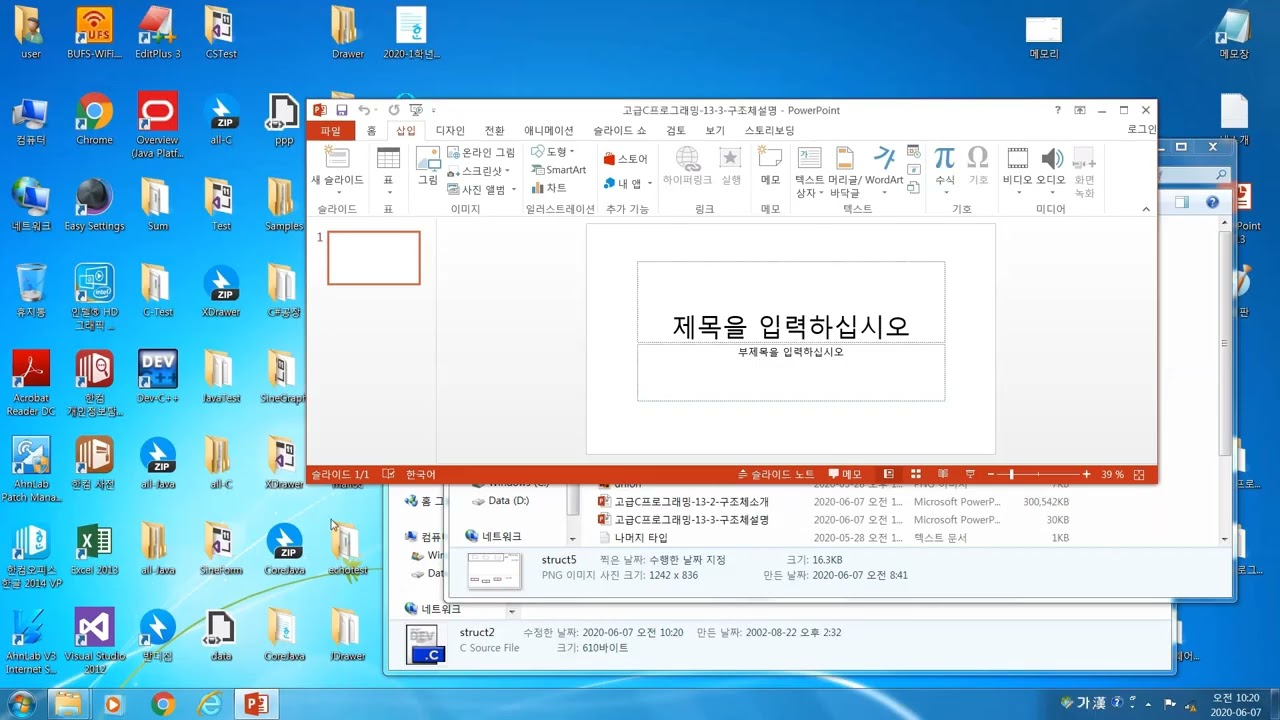Switch to Slide Sorter view
The height and width of the screenshot is (720, 1280).
coord(916,474)
